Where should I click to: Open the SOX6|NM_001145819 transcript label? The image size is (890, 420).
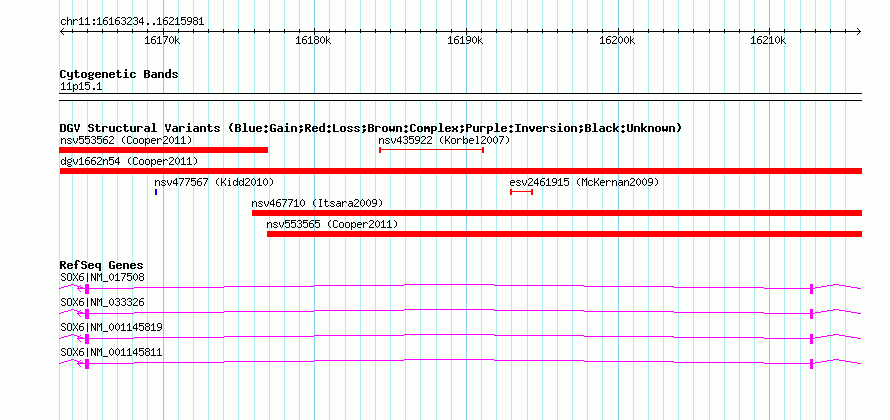(111, 327)
